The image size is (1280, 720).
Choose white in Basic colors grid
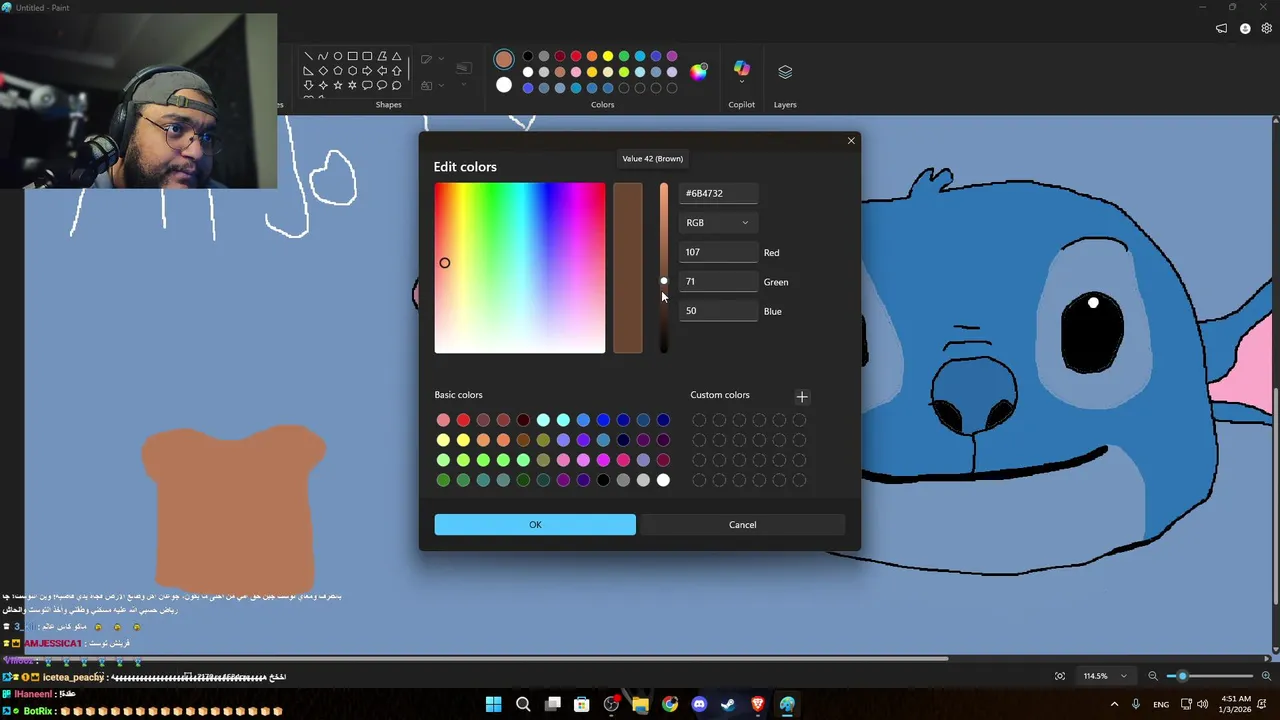pos(663,480)
